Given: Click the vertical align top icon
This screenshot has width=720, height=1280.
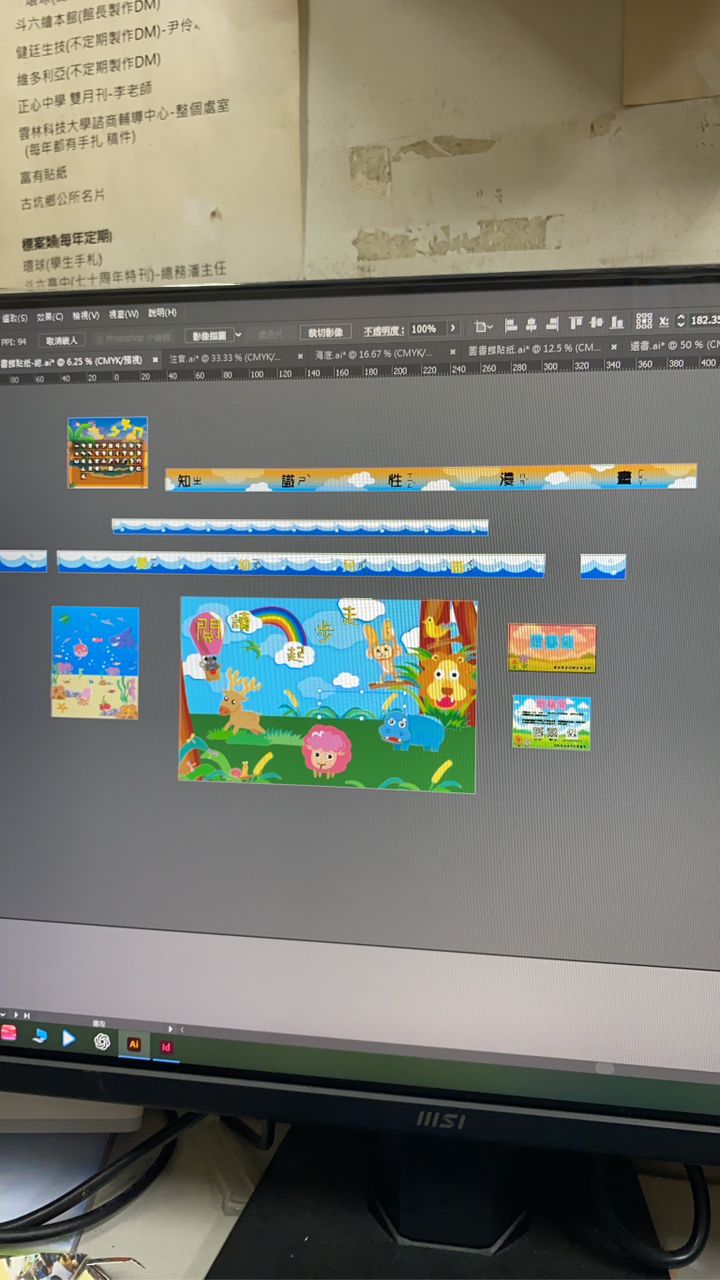Looking at the screenshot, I should [576, 323].
